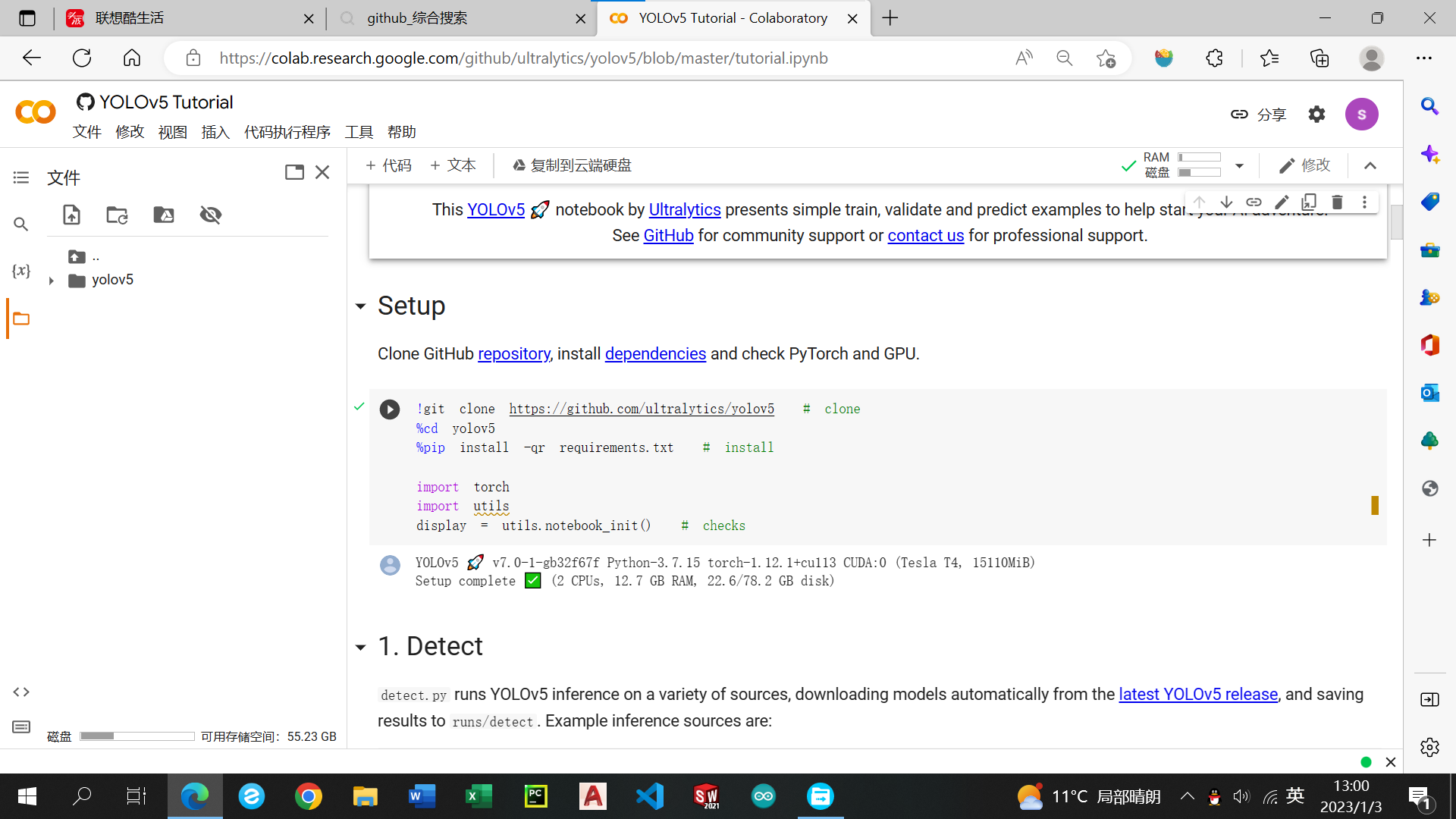
Task: Collapse the notebook header with chevron
Action: point(1370,165)
